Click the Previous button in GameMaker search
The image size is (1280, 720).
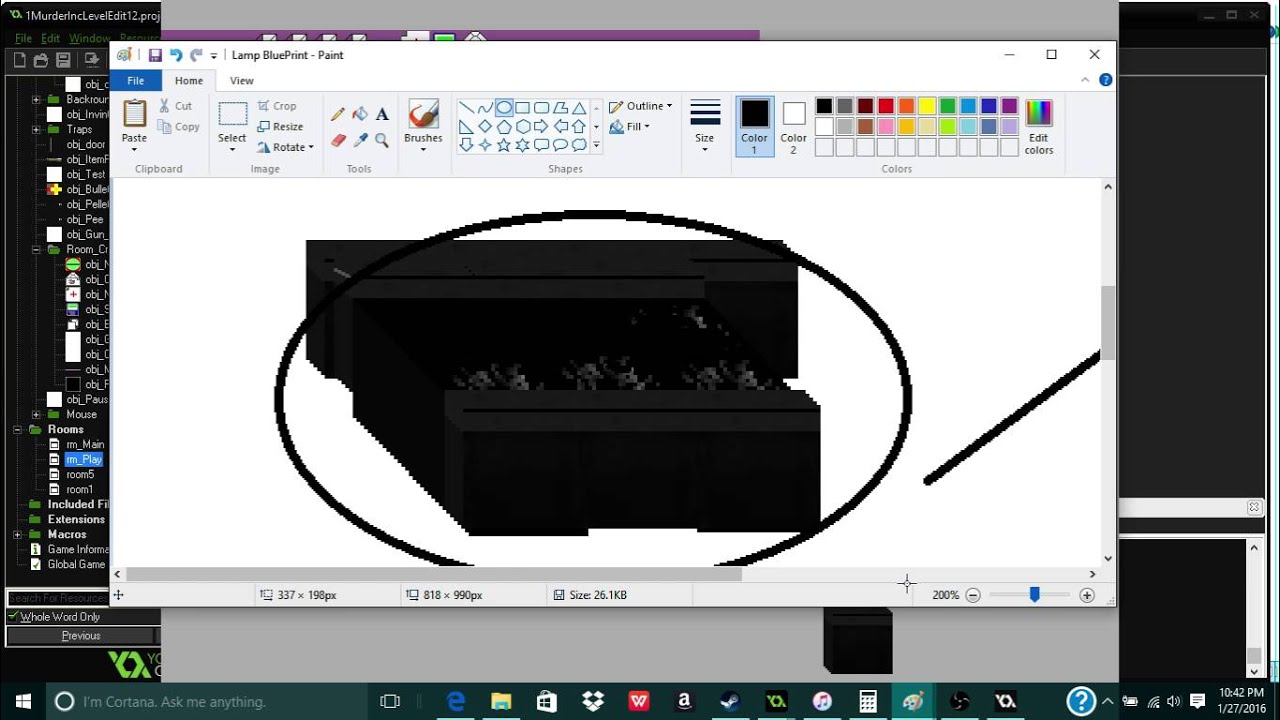pos(81,636)
